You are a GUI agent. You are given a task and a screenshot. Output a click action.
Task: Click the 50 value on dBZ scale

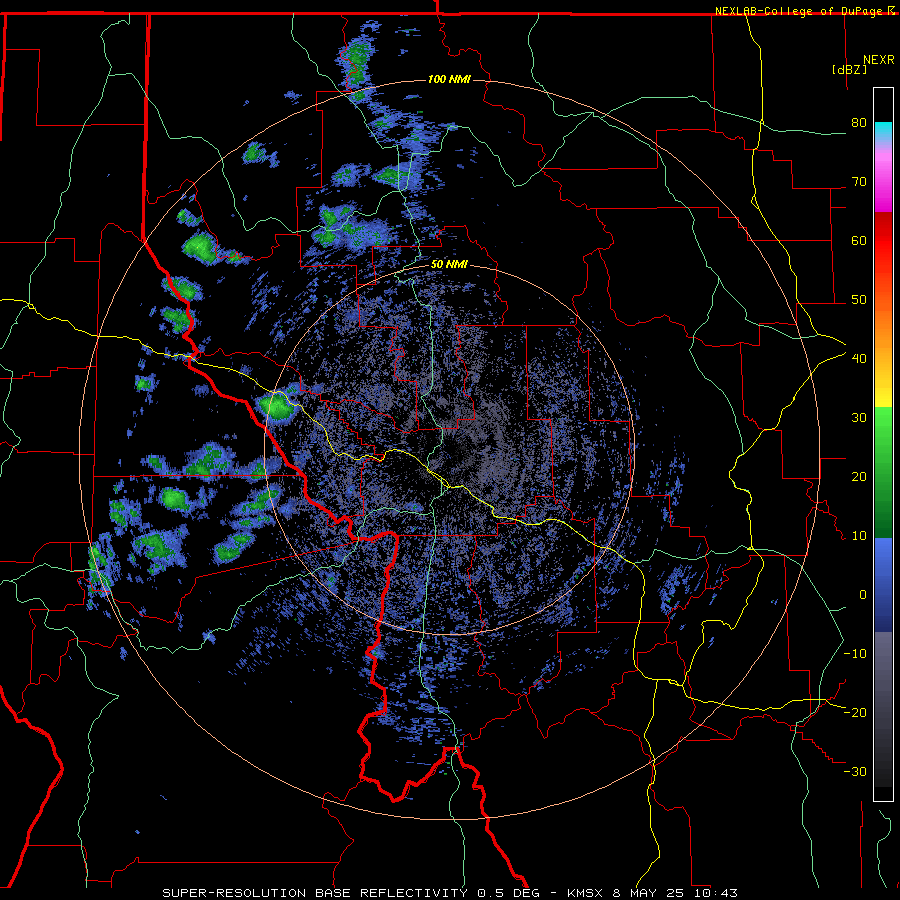pos(859,300)
